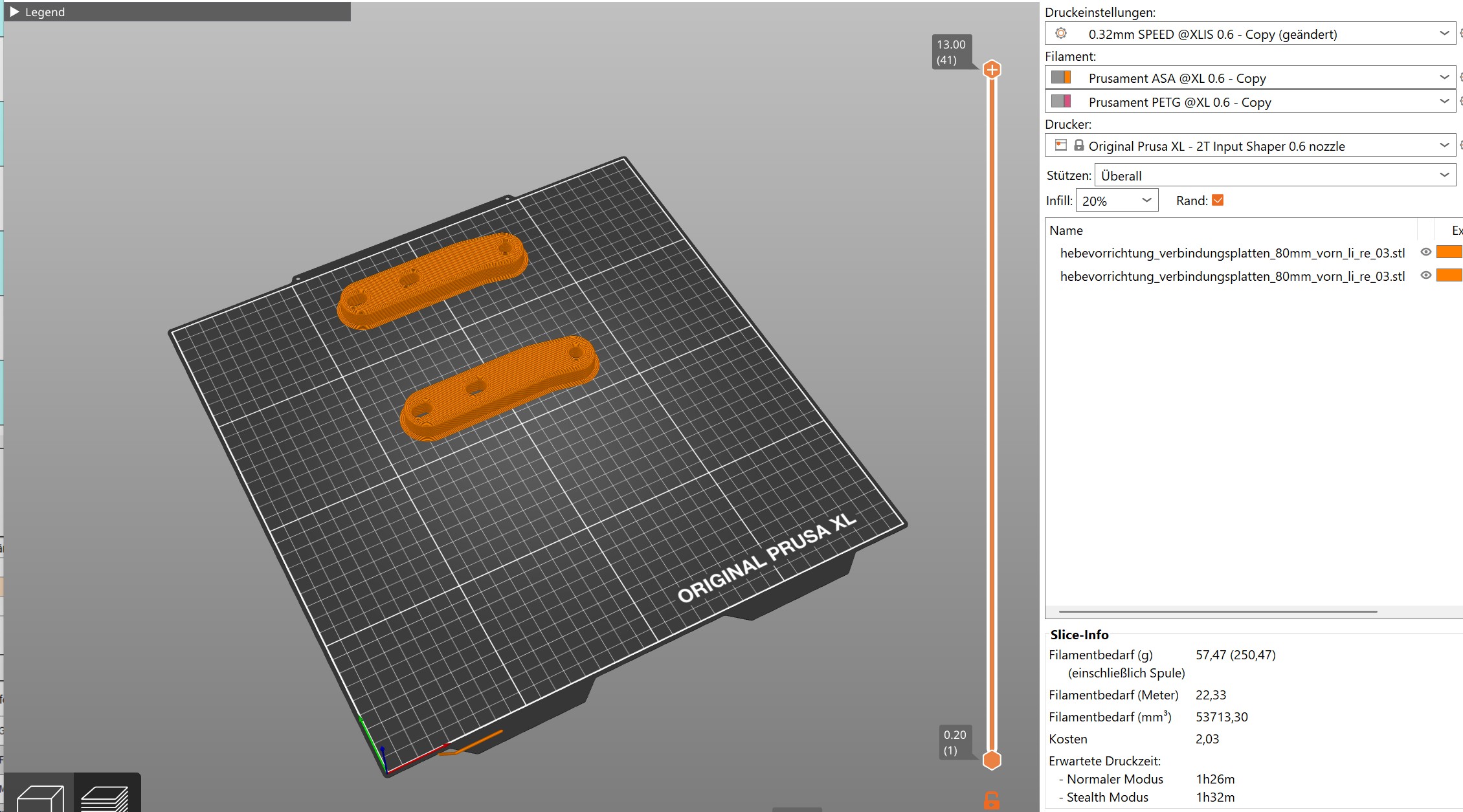Click the Prusament ASA filament color swatch
1463x812 pixels.
(1061, 78)
